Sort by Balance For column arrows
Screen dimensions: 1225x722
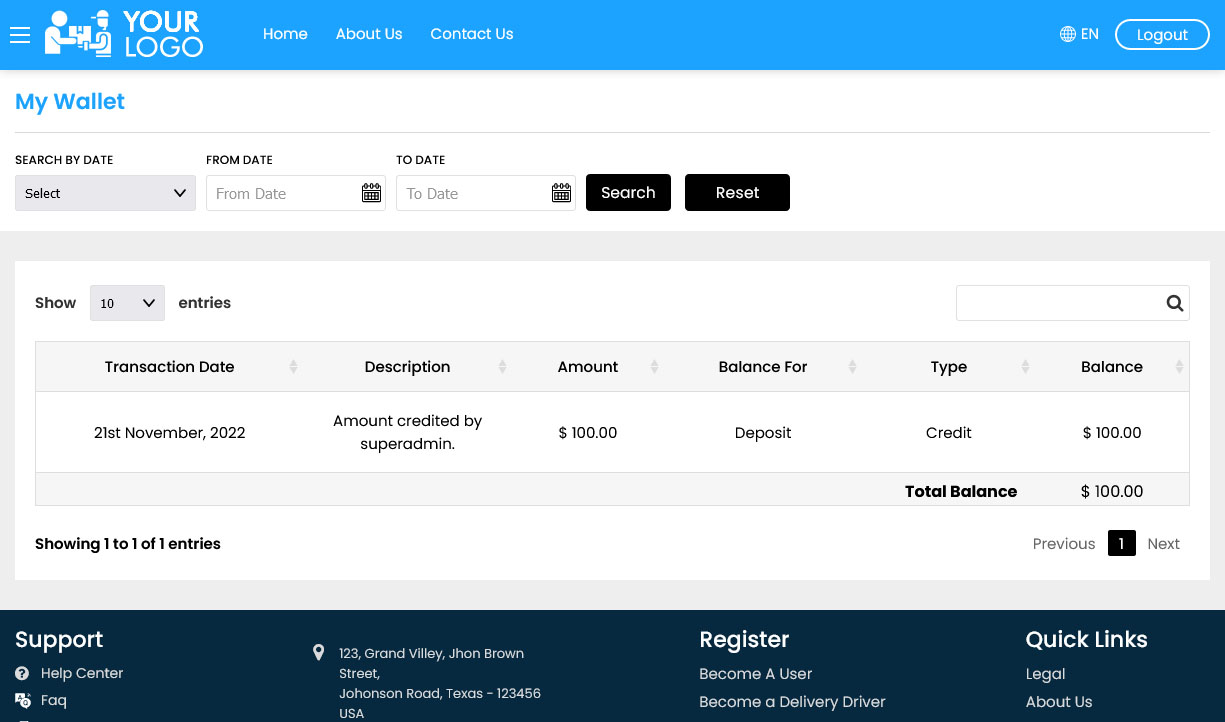click(852, 367)
